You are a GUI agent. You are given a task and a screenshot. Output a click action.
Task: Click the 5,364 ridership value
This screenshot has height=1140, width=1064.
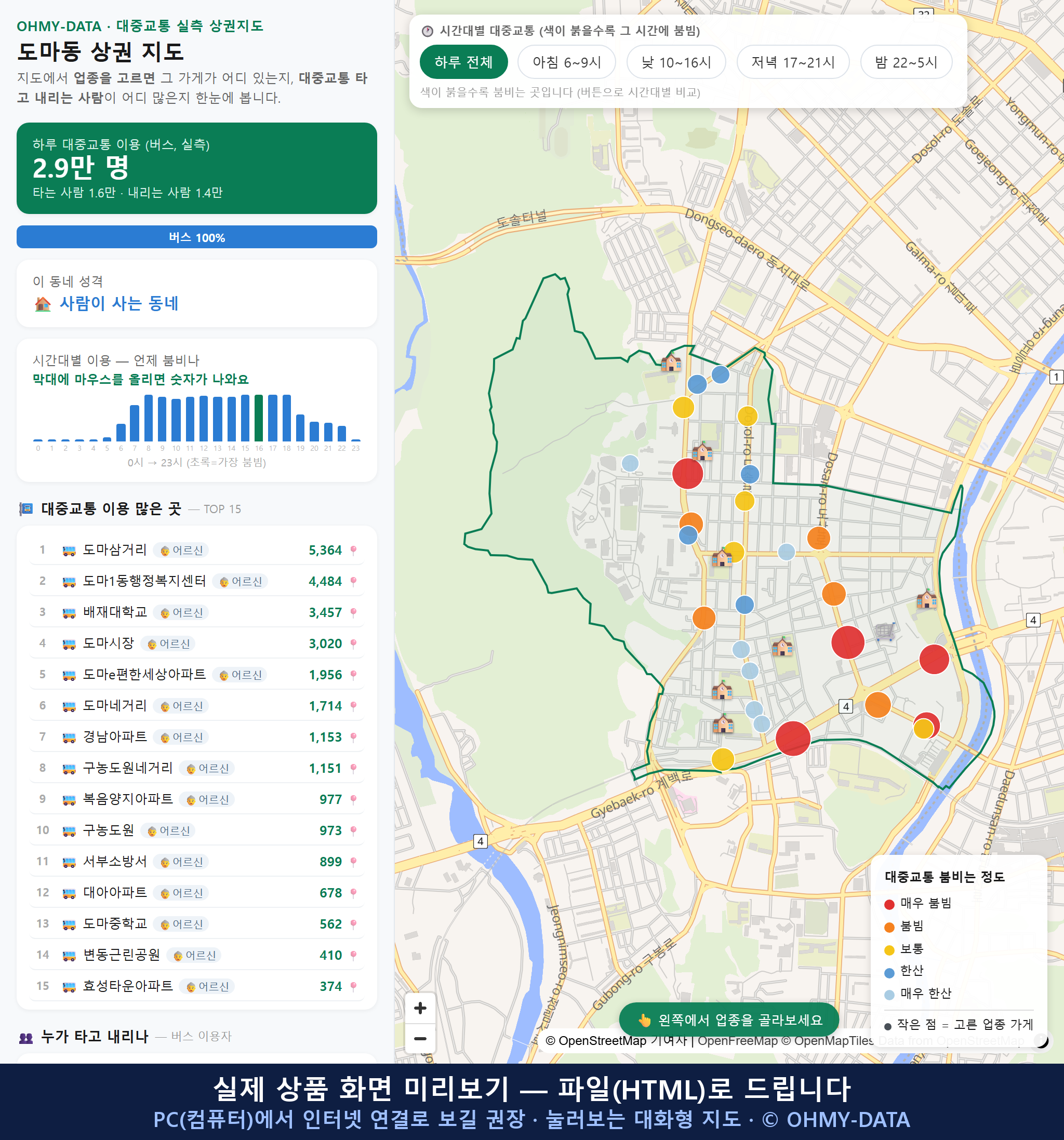[x=325, y=551]
